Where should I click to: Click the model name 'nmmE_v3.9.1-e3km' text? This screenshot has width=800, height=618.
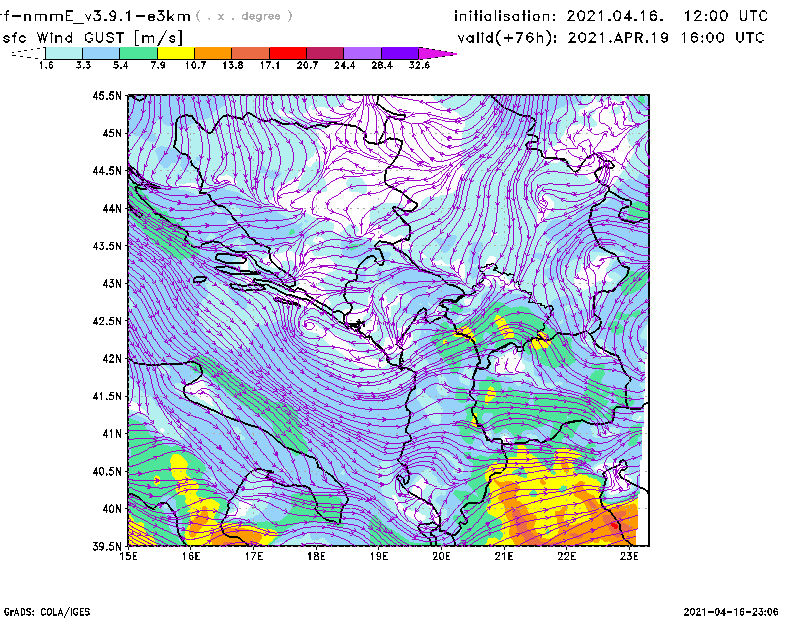[x=107, y=16]
